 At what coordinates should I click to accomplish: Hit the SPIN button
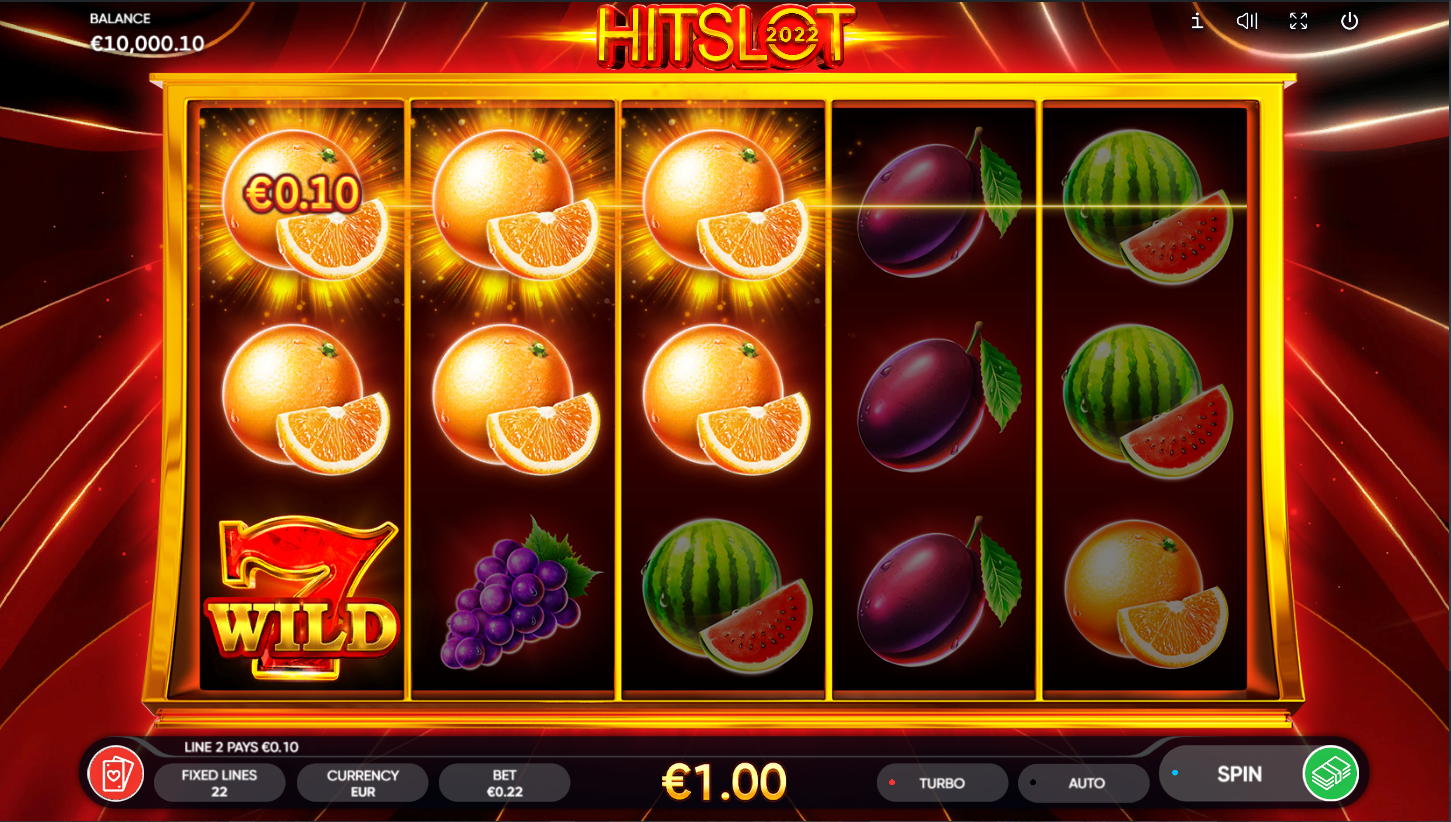(x=1238, y=774)
